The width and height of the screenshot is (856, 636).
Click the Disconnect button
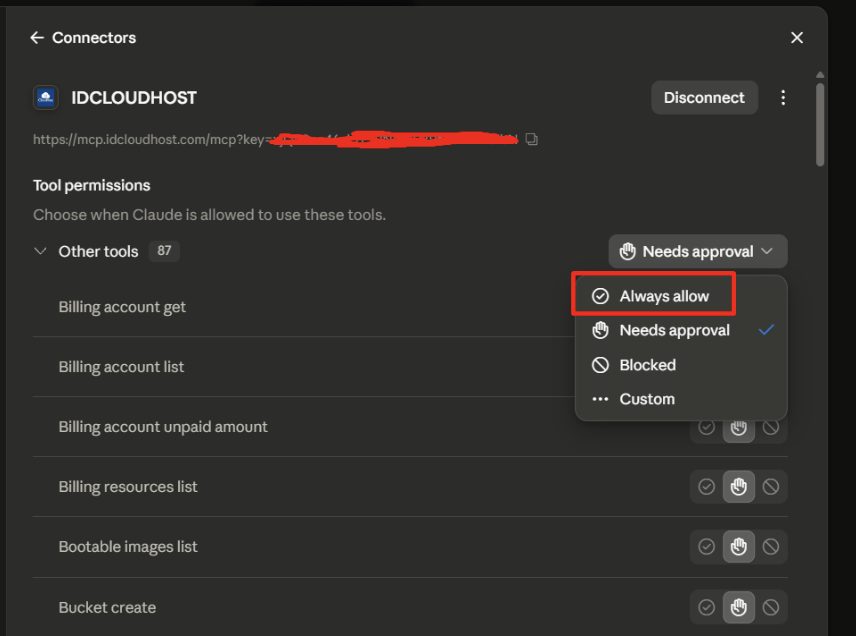[704, 98]
